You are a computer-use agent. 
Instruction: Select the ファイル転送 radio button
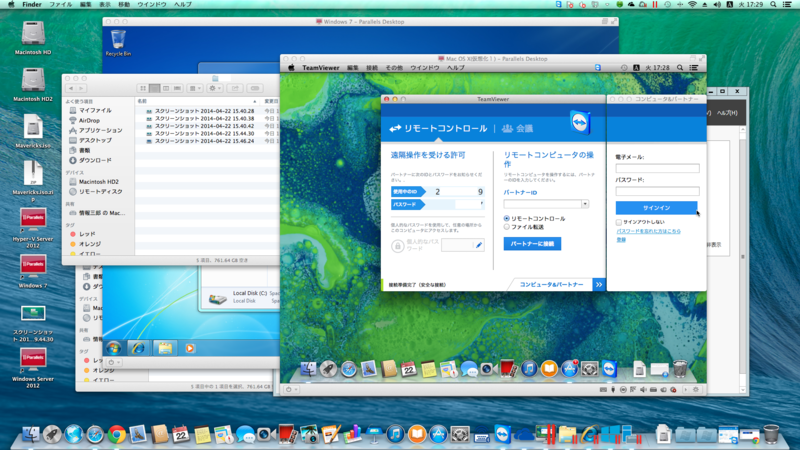[507, 227]
